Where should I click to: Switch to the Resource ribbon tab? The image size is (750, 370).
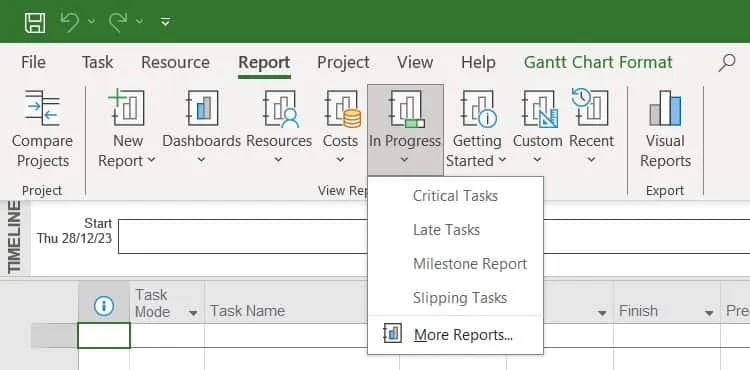175,63
